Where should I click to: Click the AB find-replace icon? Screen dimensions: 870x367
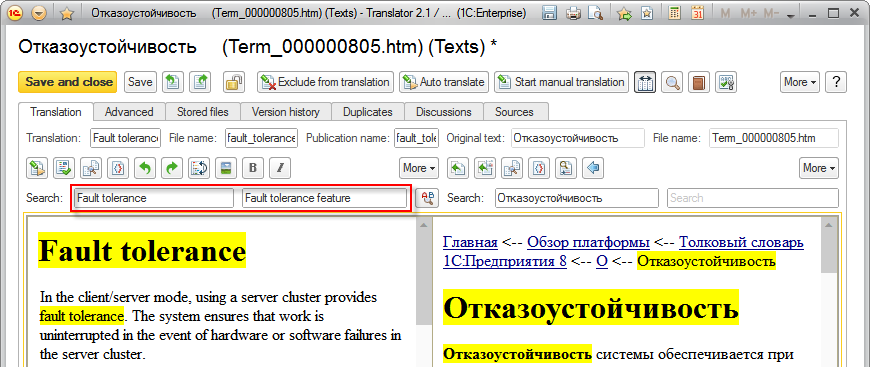coord(428,198)
